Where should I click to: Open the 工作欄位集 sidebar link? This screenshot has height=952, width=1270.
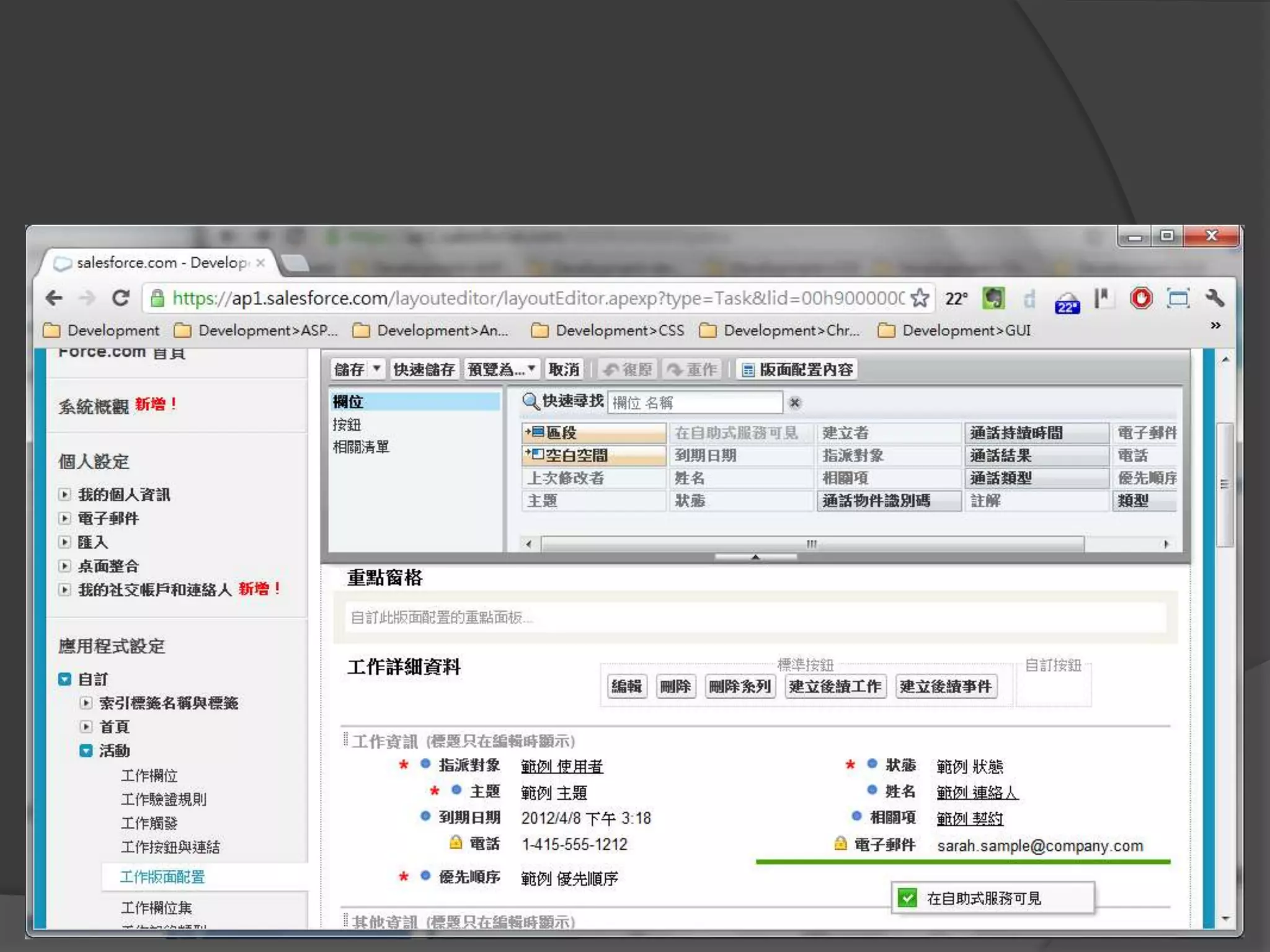pos(156,907)
